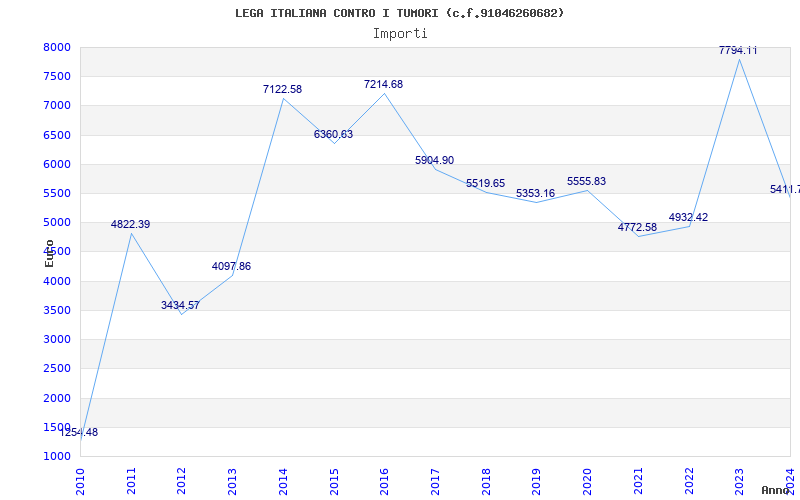
Task: Click the 2010 x-axis label
Action: click(x=80, y=482)
